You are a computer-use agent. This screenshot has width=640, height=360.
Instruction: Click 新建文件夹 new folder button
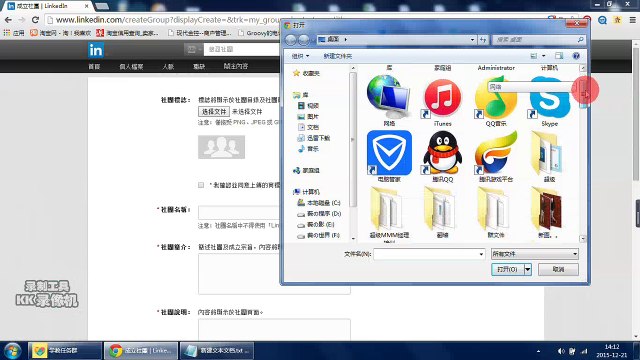[x=338, y=56]
